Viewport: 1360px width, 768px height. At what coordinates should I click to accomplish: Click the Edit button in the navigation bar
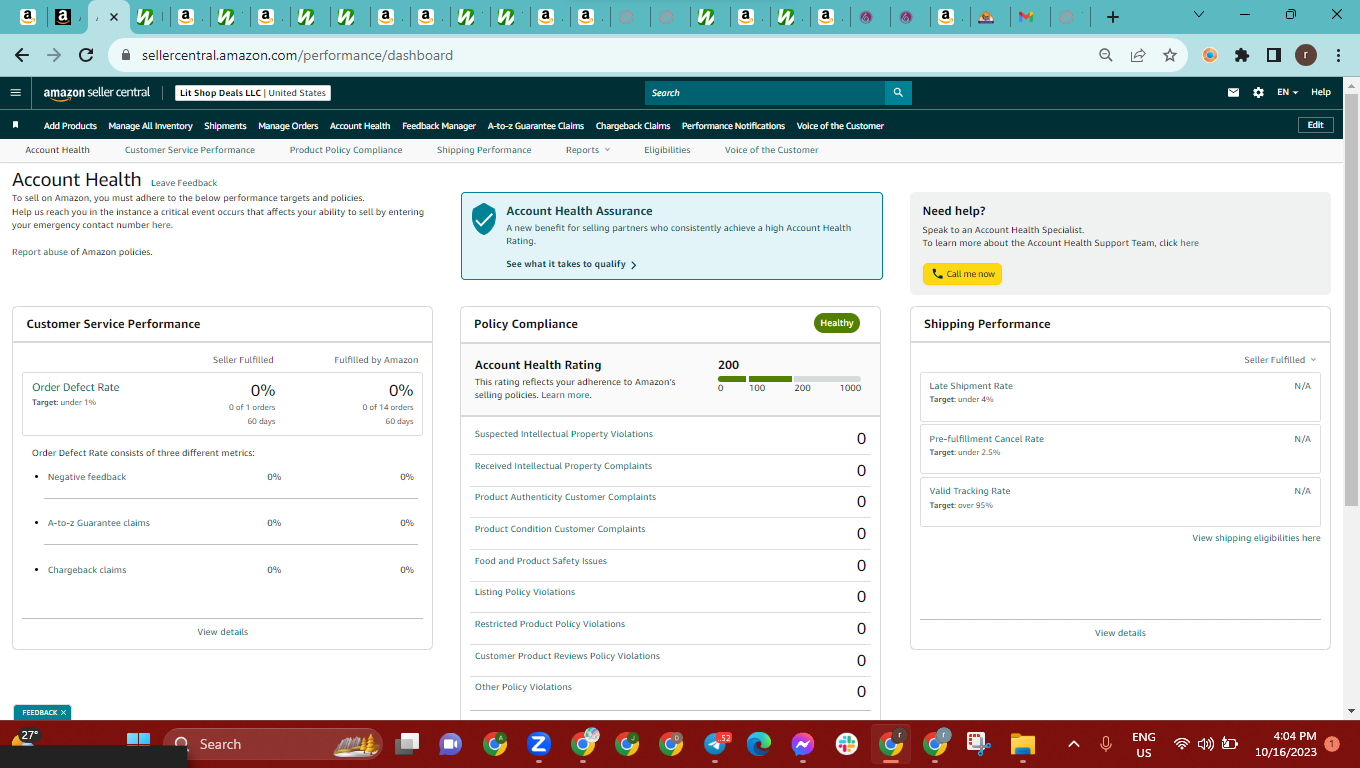click(x=1315, y=125)
